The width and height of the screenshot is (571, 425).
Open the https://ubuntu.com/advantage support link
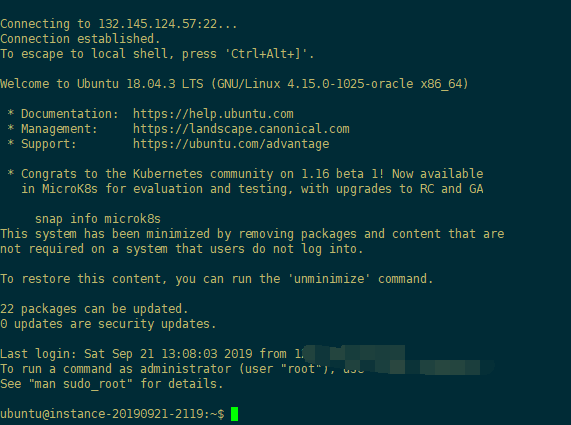coord(231,144)
